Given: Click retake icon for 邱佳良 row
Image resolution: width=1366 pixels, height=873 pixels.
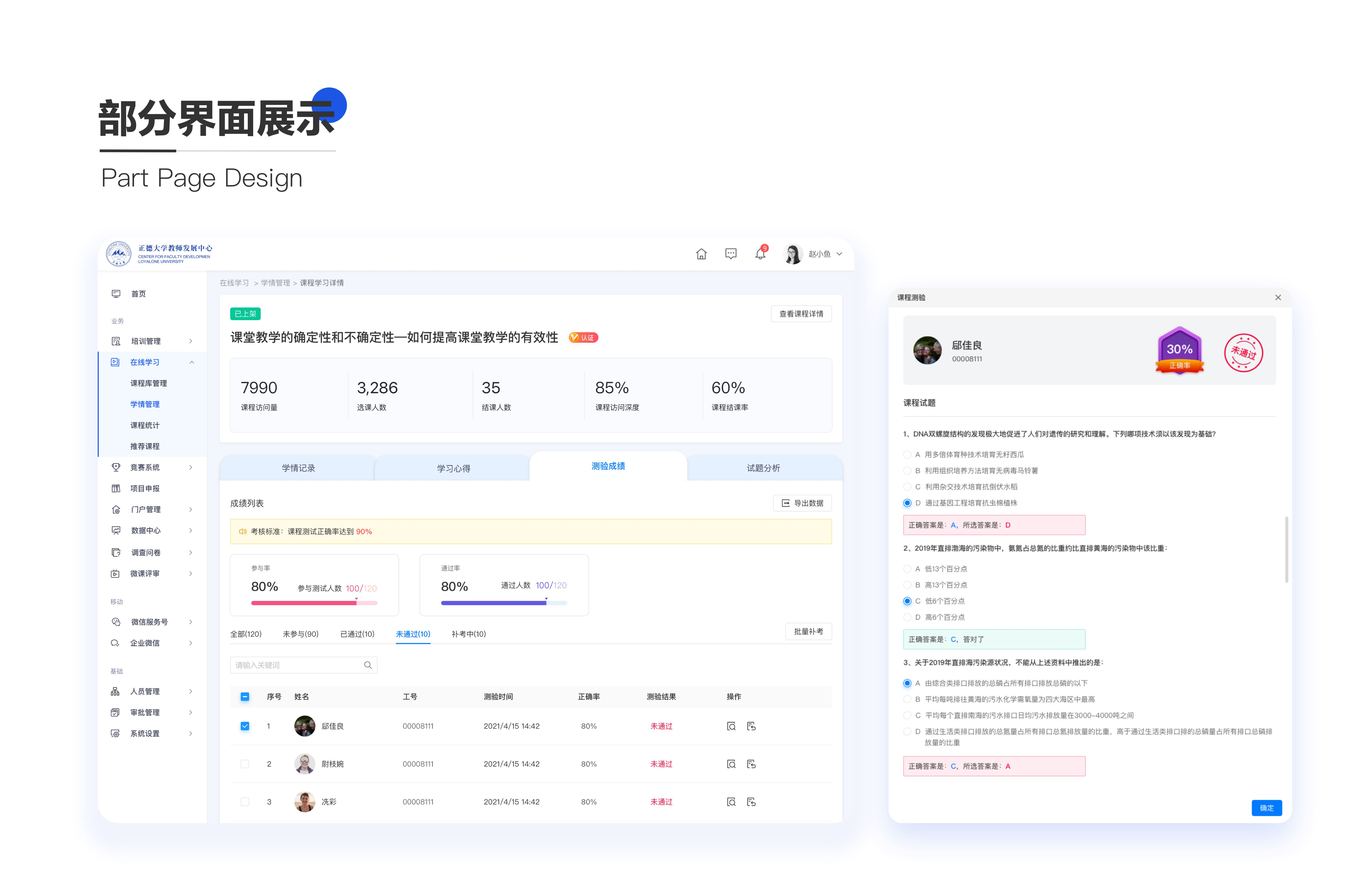Looking at the screenshot, I should (x=751, y=726).
